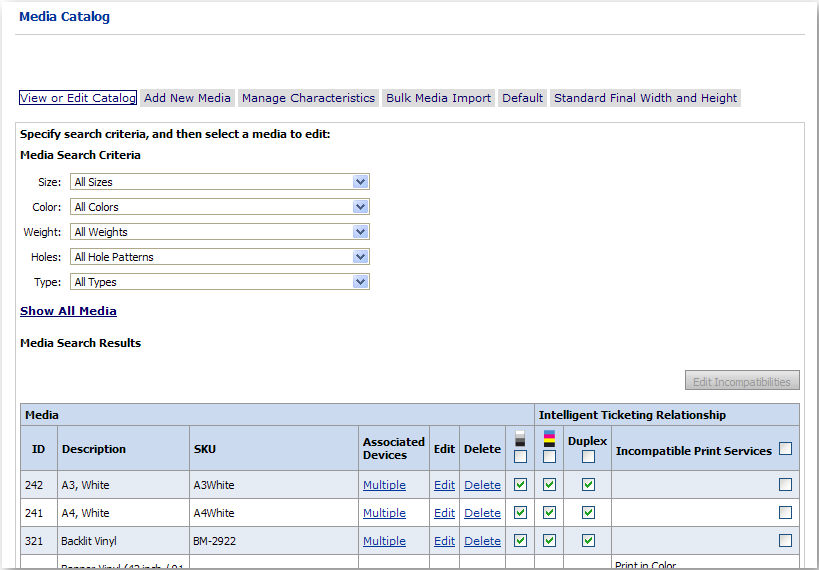Screen dimensions: 819x570
Task: Switch to Add New Media tab
Action: coord(187,98)
